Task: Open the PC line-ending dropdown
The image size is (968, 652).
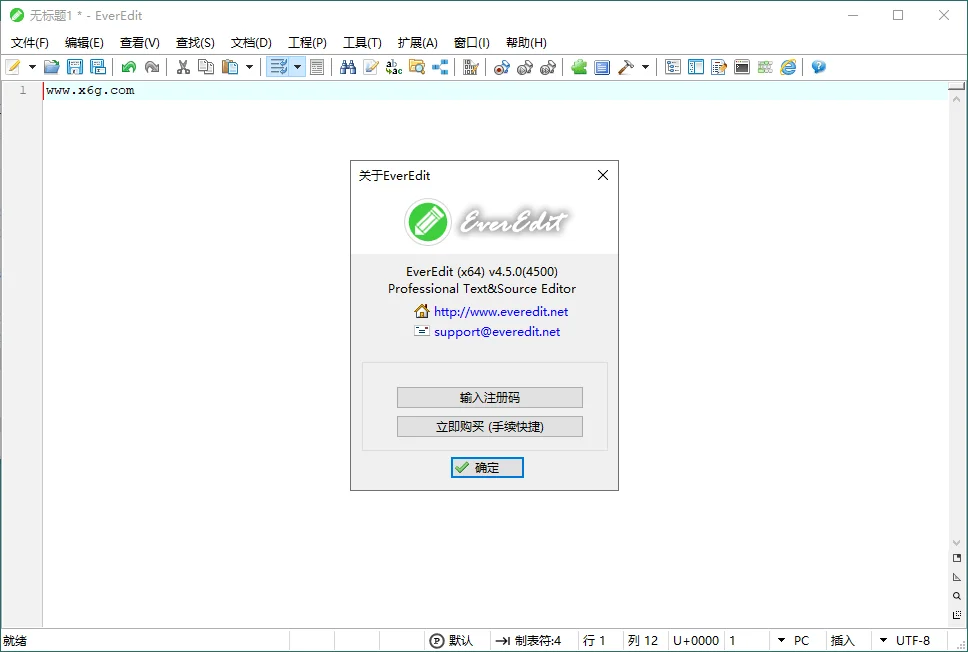Action: pos(800,640)
